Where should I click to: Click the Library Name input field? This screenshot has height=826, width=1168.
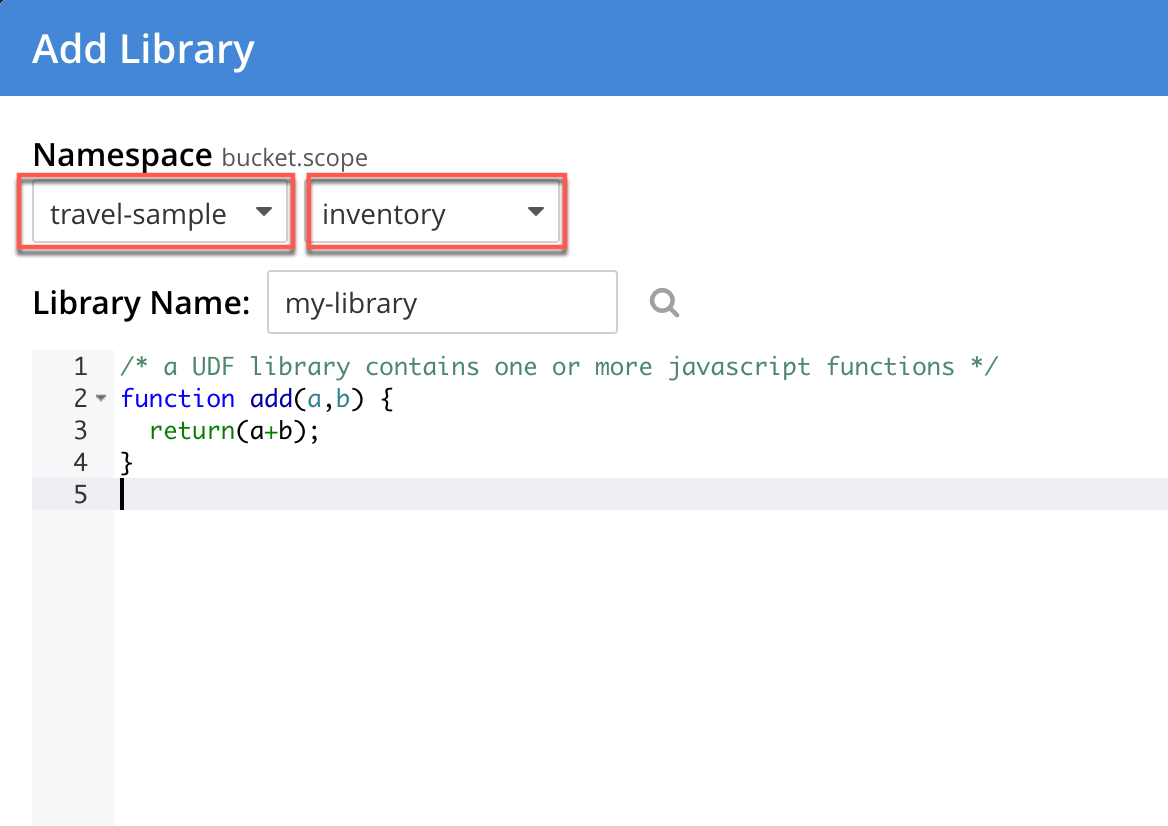point(442,302)
